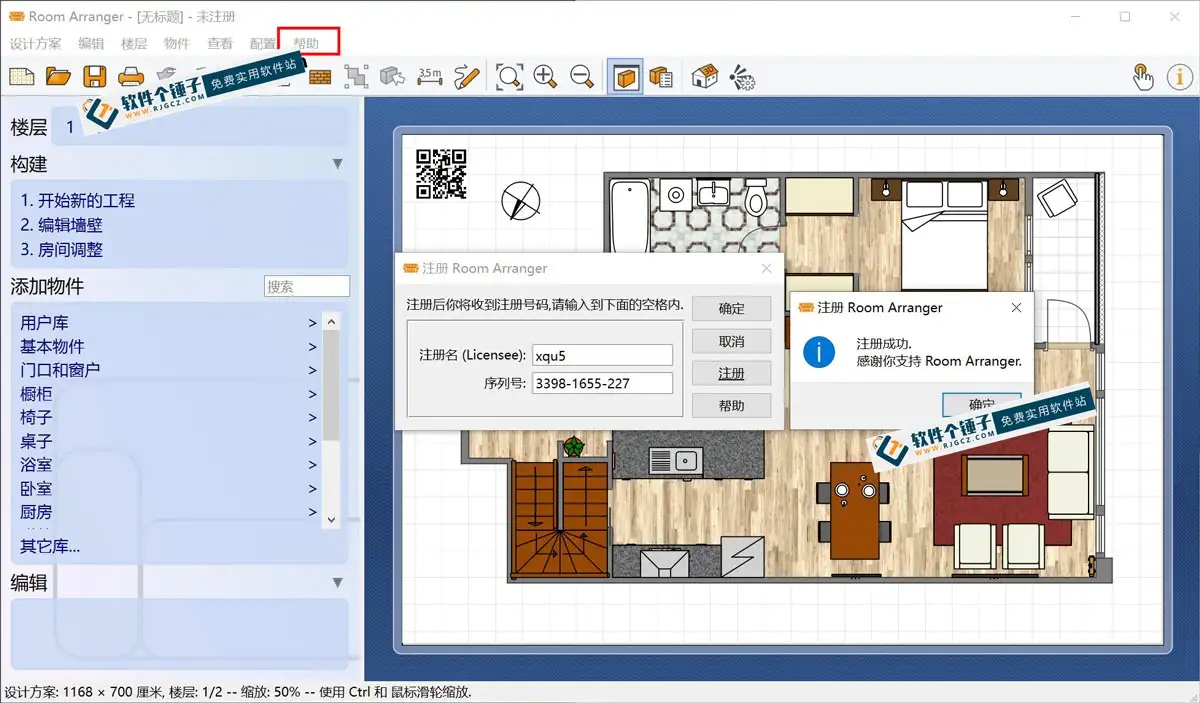Expand the 用户库 category arrow
Viewport: 1200px width, 703px height.
click(x=313, y=323)
